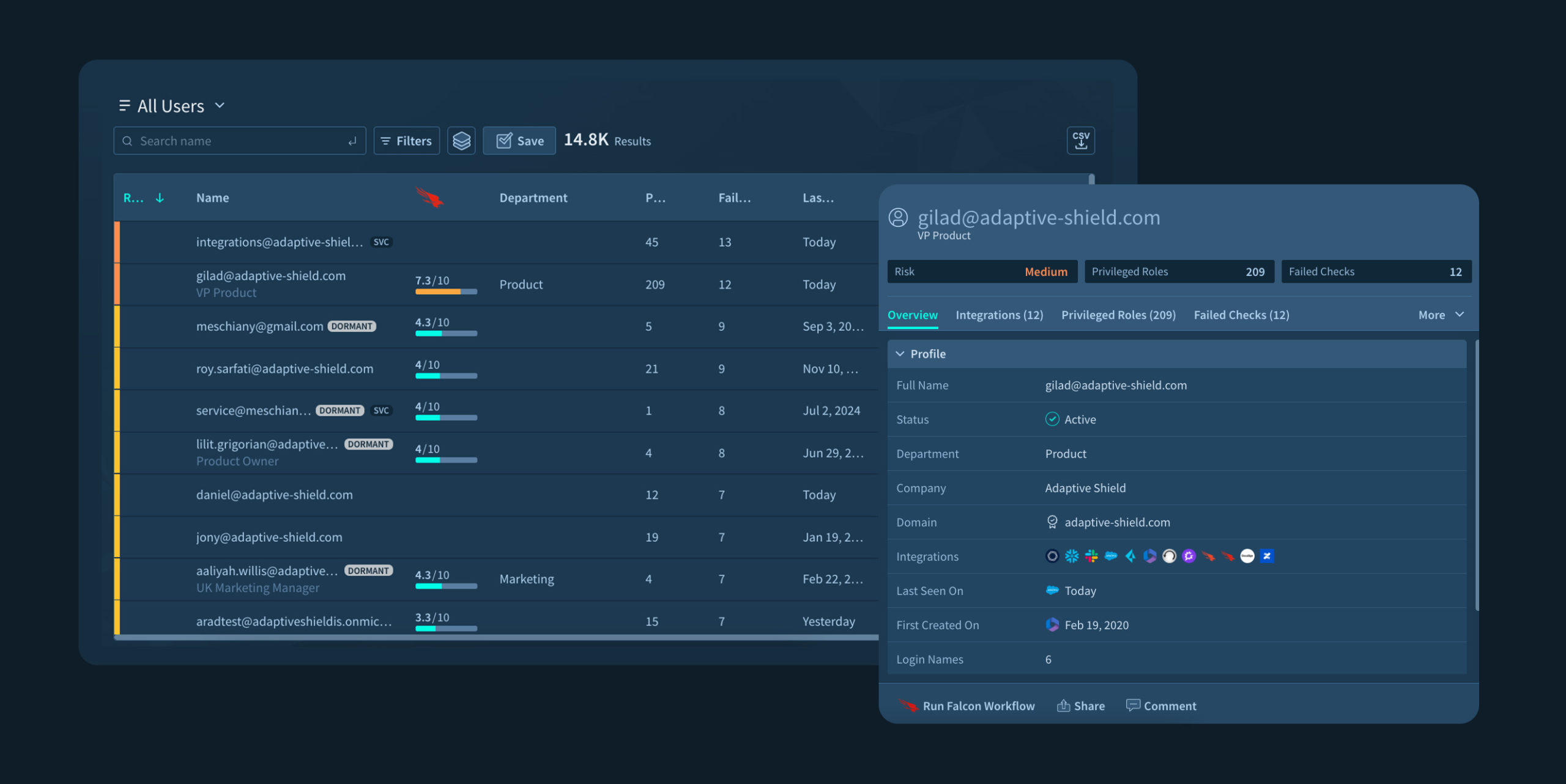Click the DORMANT badge on meschiany@gmail.com
Screen dimensions: 1566x784
tap(352, 326)
